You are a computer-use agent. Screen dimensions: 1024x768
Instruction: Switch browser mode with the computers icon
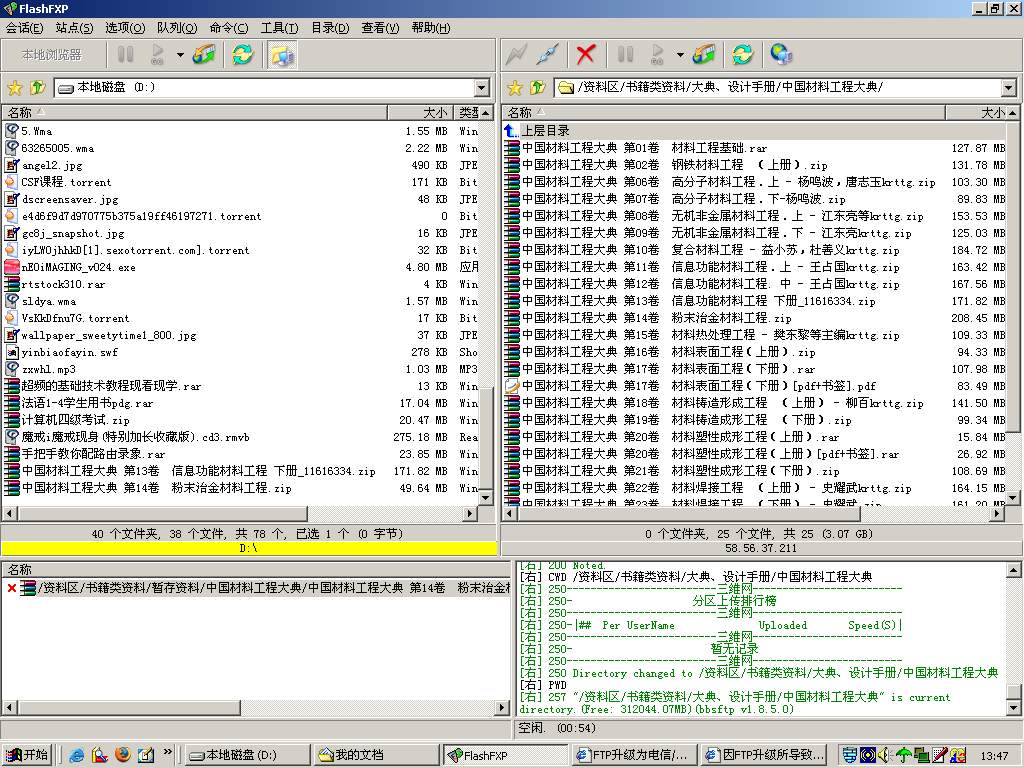(x=282, y=55)
